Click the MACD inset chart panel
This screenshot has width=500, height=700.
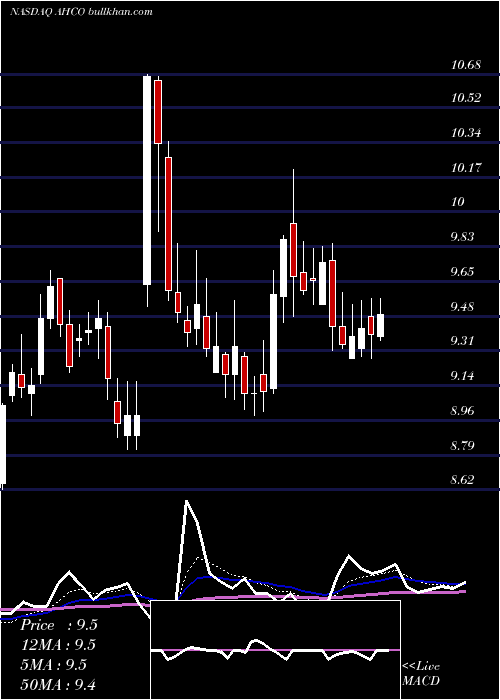[275, 650]
